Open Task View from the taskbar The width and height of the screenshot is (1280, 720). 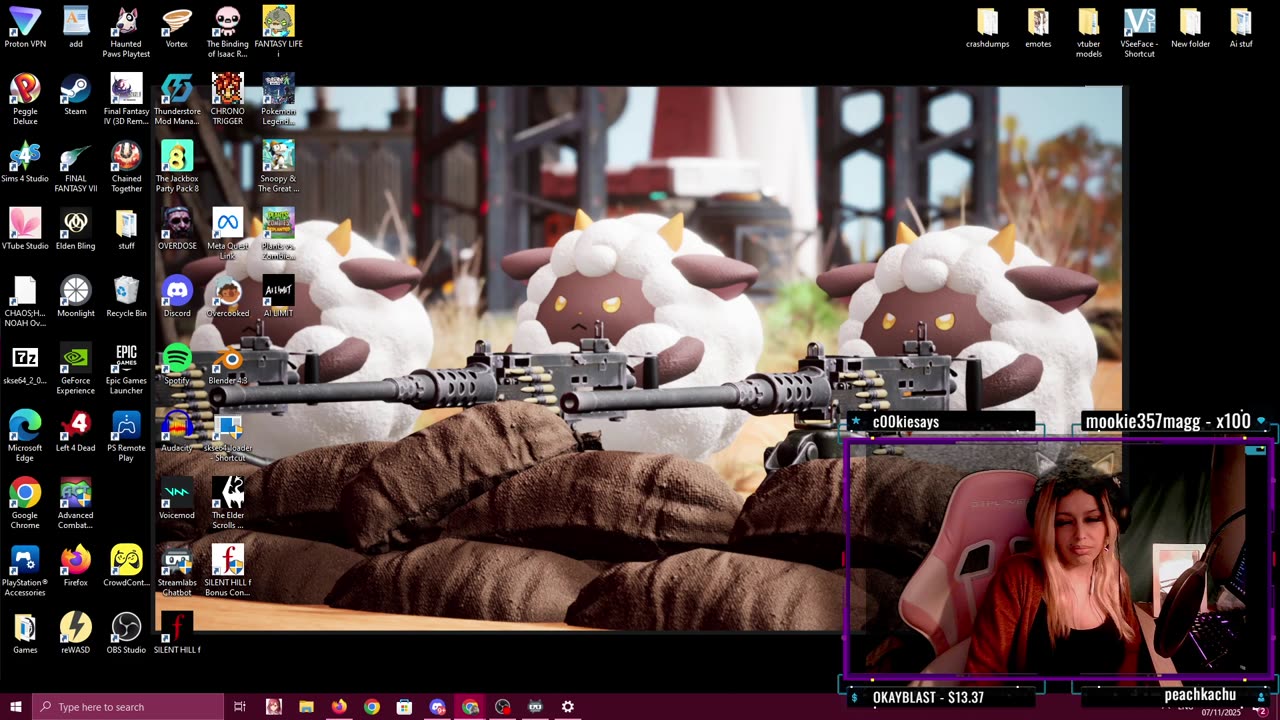(240, 707)
